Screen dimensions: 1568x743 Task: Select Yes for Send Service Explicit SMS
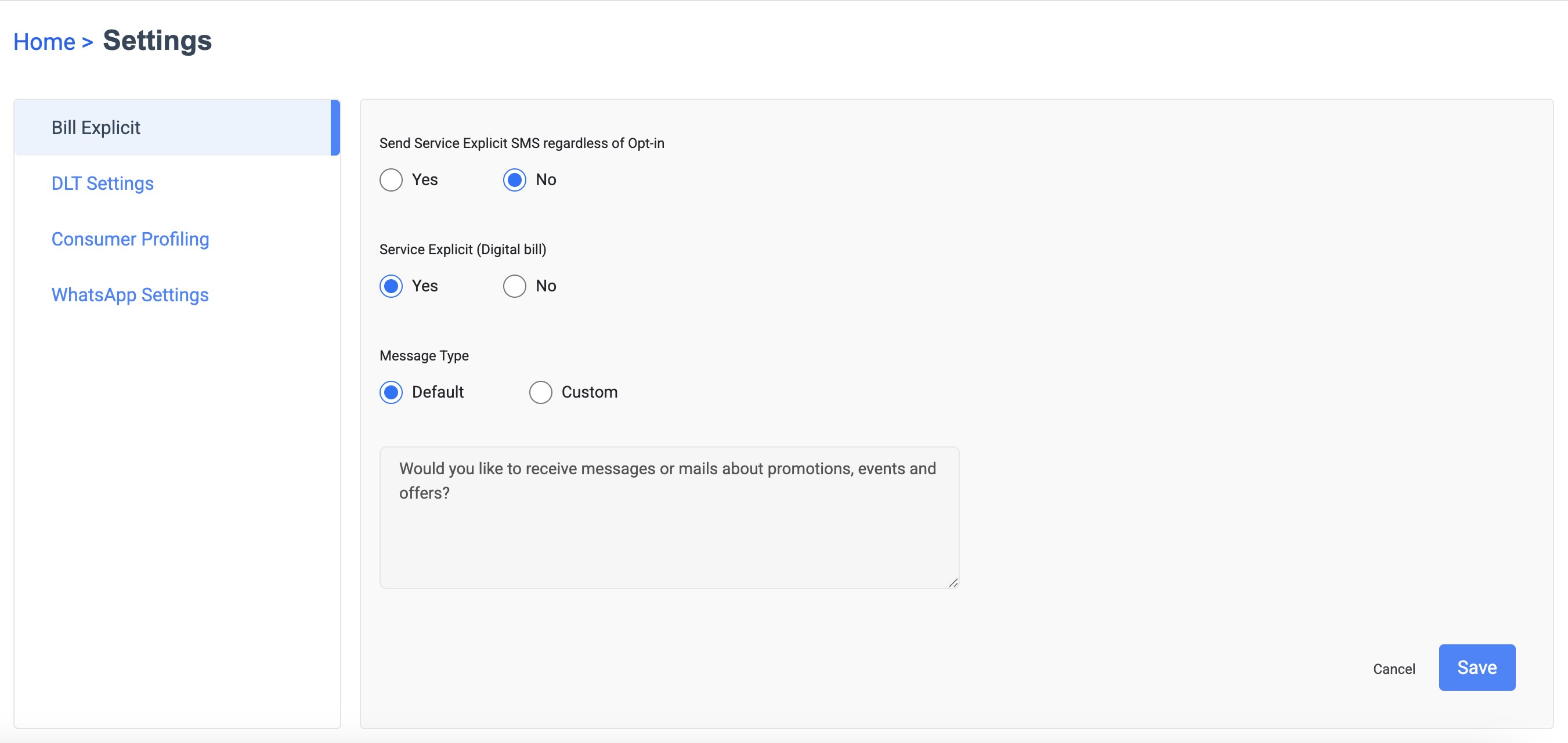[391, 180]
